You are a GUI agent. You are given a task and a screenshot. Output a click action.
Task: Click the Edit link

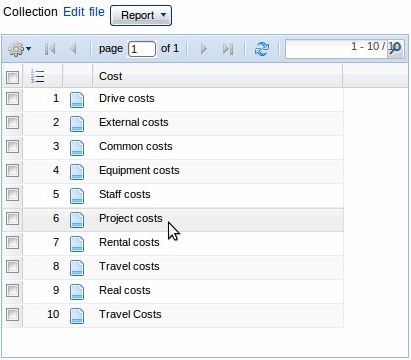(x=74, y=12)
